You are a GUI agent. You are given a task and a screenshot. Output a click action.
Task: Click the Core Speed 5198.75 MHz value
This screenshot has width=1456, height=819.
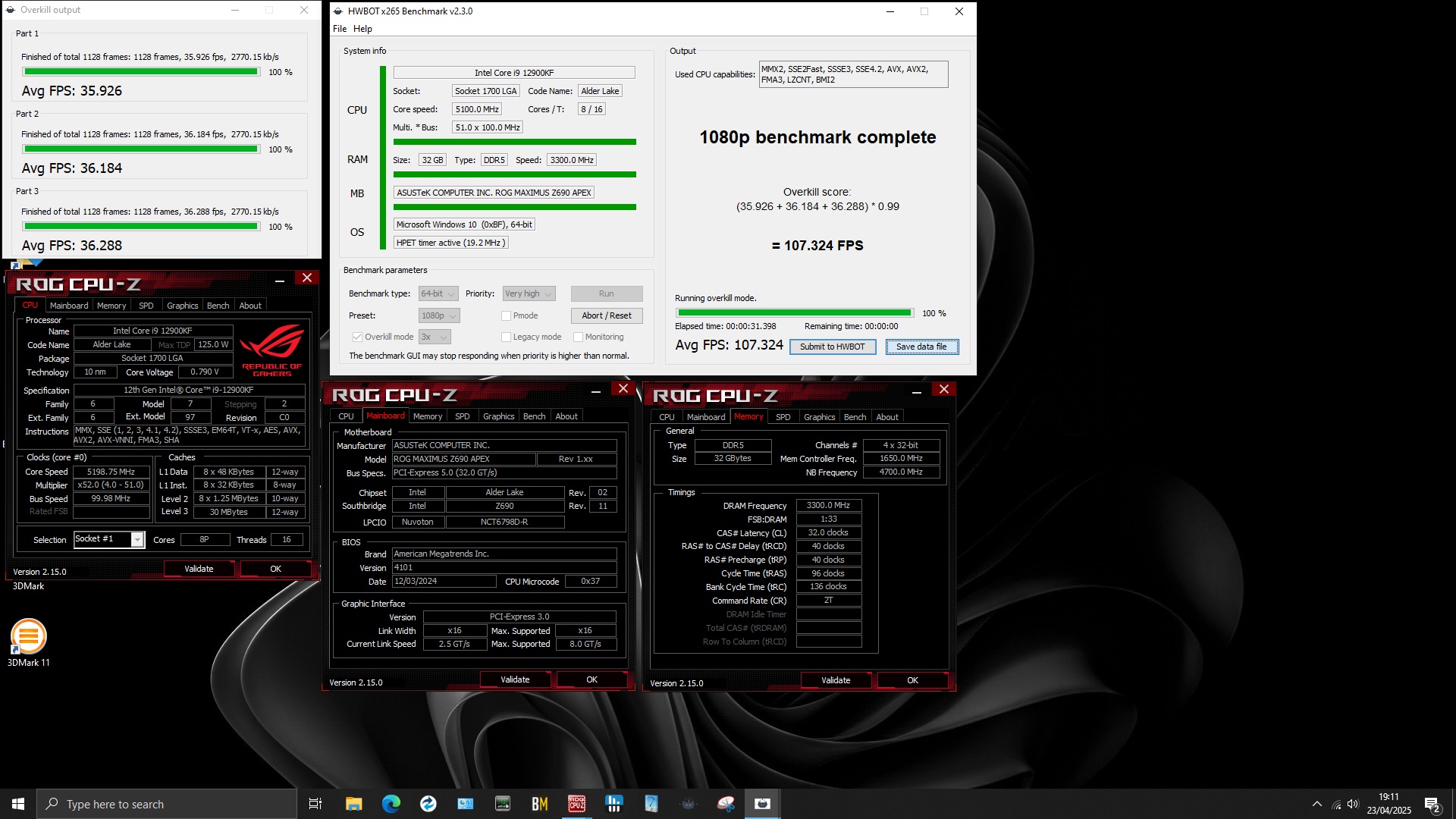coord(111,472)
